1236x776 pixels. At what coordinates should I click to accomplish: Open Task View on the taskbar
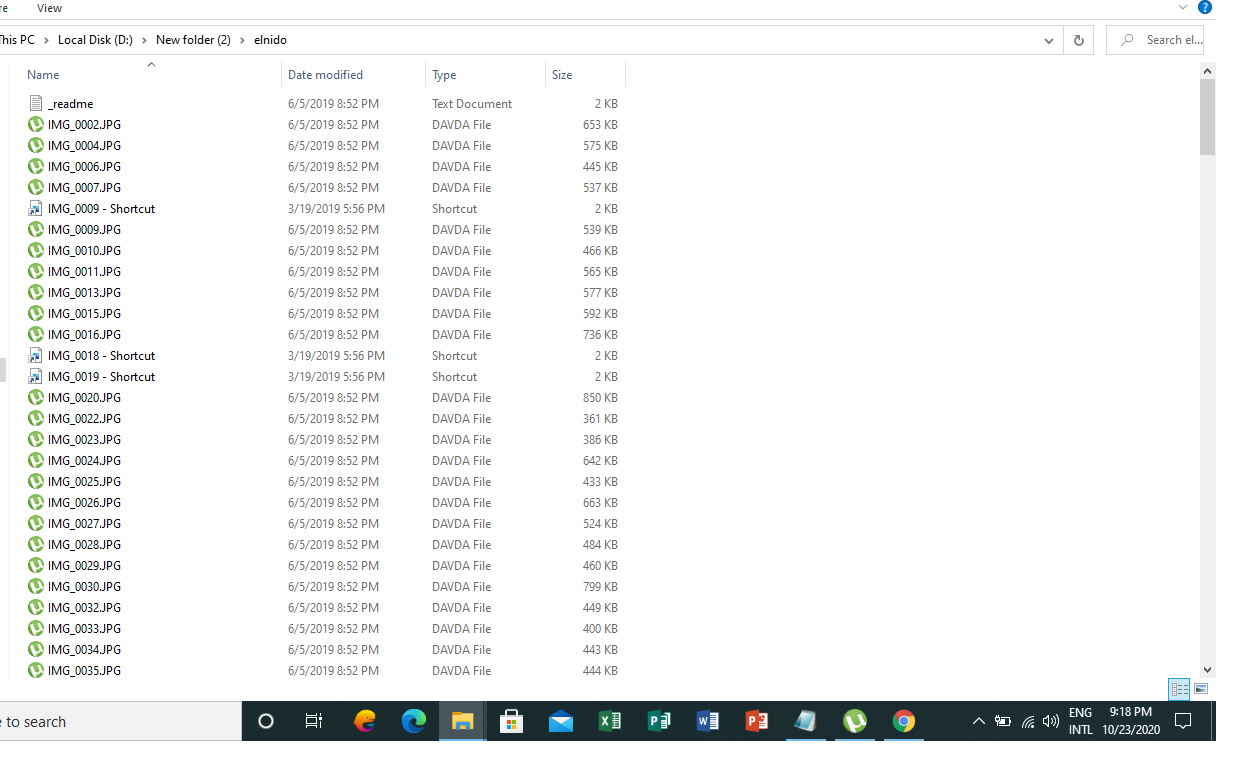(x=314, y=721)
